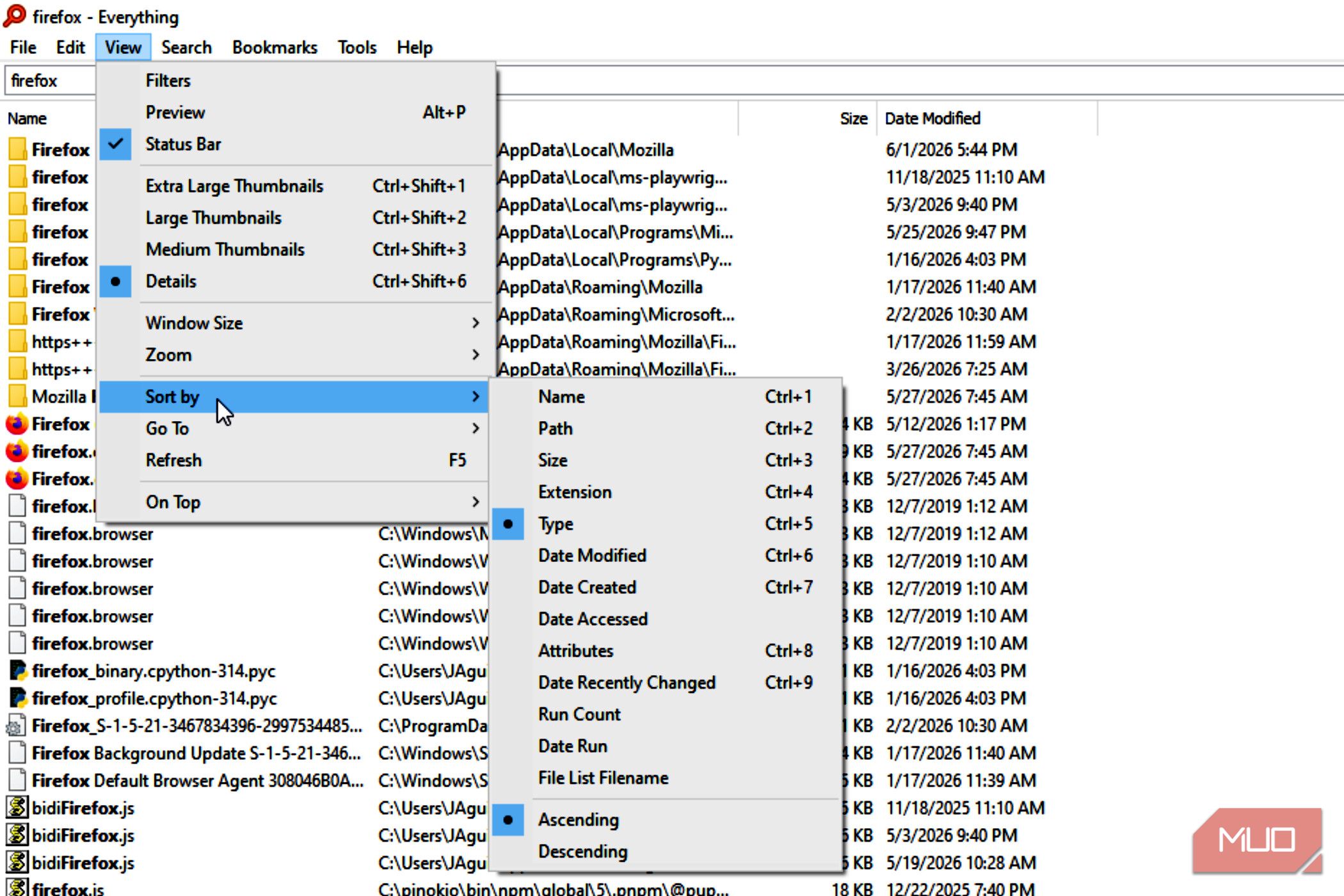Screen dimensions: 1344x896
Task: Click the 12/22/2025 7:40 PM date cell
Action: [960, 889]
